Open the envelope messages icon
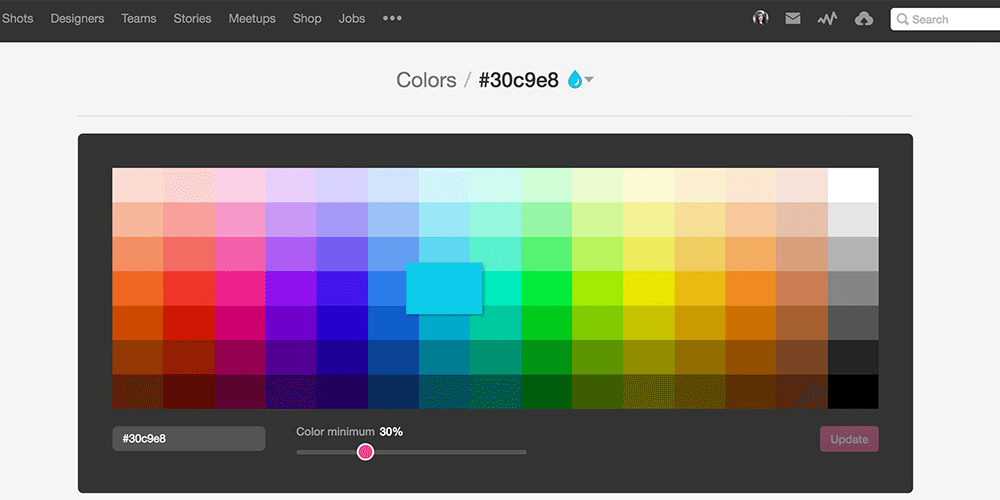 pyautogui.click(x=793, y=18)
